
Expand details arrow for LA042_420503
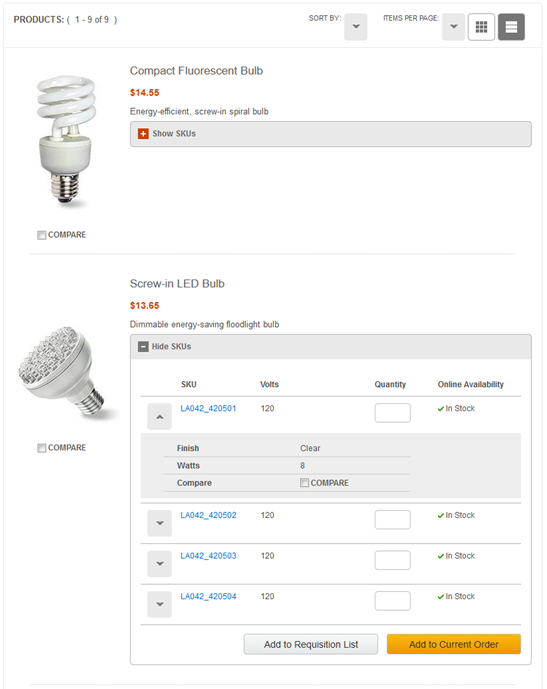click(x=159, y=564)
